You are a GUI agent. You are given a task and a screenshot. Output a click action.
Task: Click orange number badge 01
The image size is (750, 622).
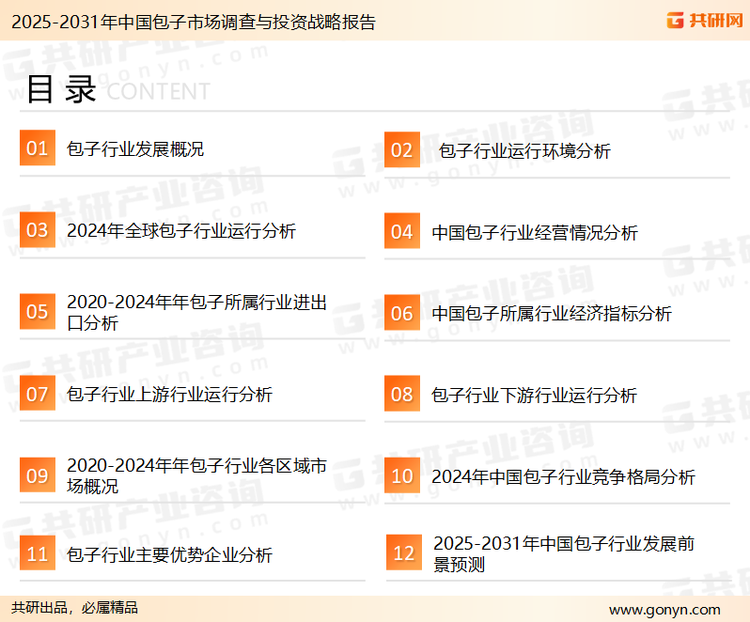[x=37, y=148]
